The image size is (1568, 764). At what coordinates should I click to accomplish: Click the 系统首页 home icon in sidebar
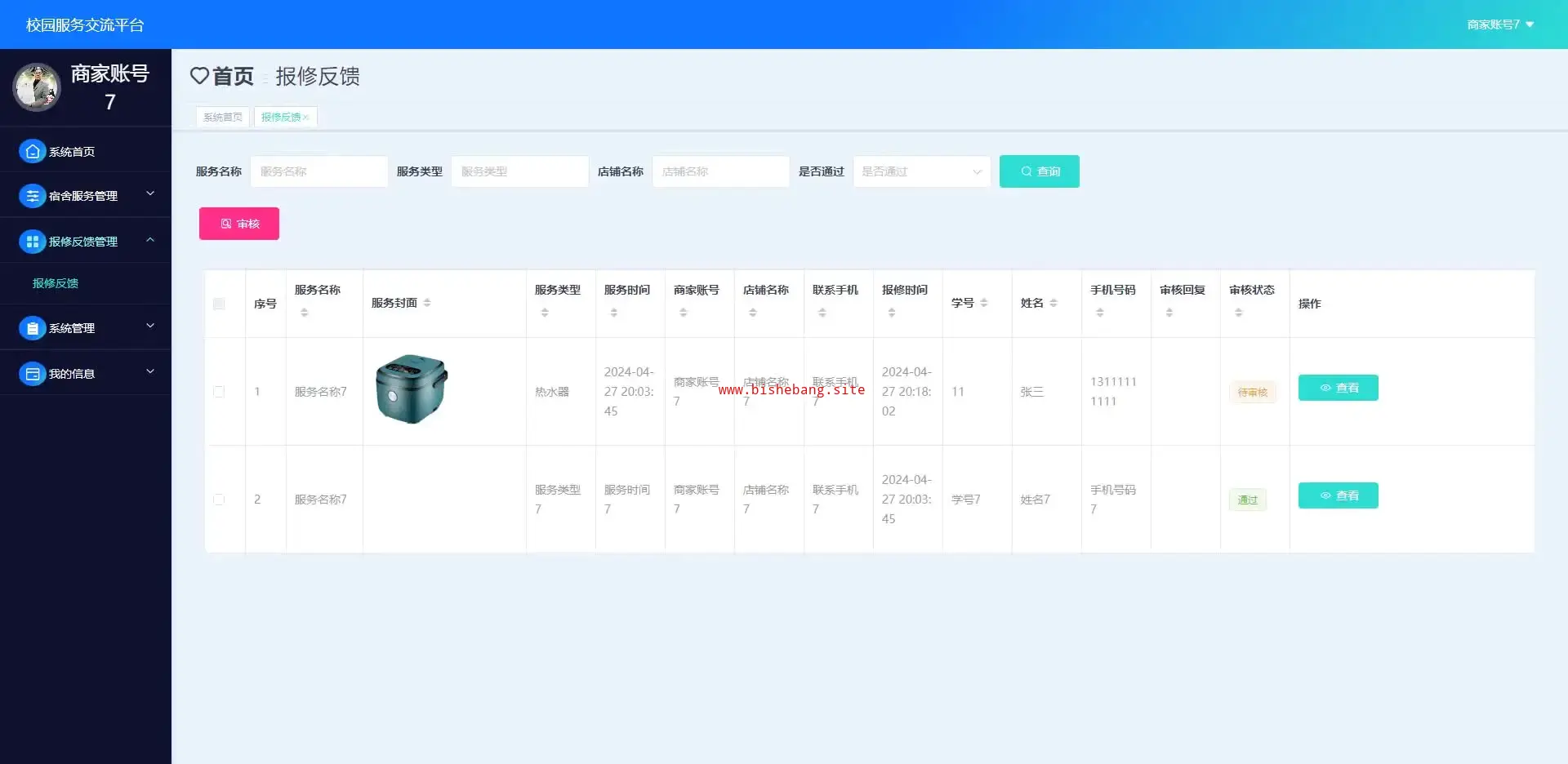[32, 151]
